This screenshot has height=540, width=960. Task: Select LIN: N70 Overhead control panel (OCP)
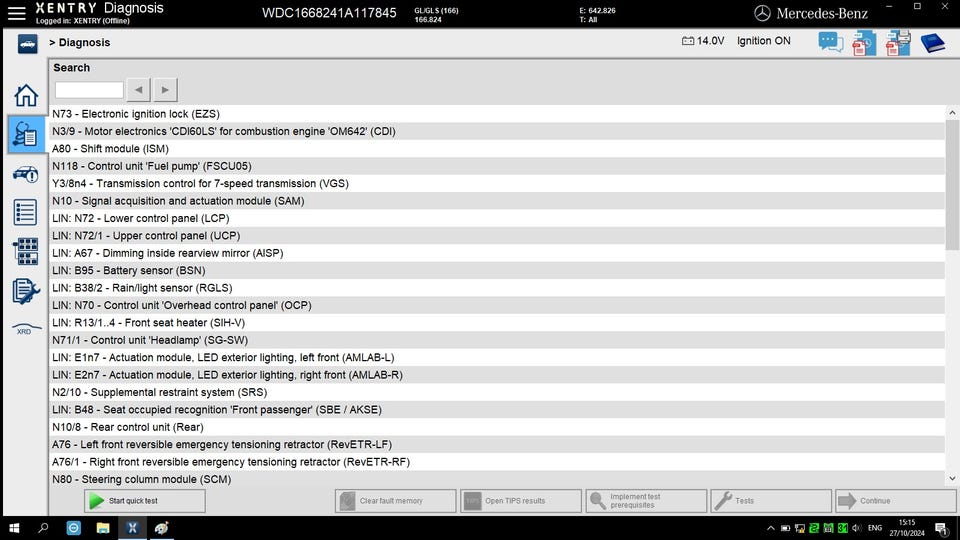(x=497, y=306)
